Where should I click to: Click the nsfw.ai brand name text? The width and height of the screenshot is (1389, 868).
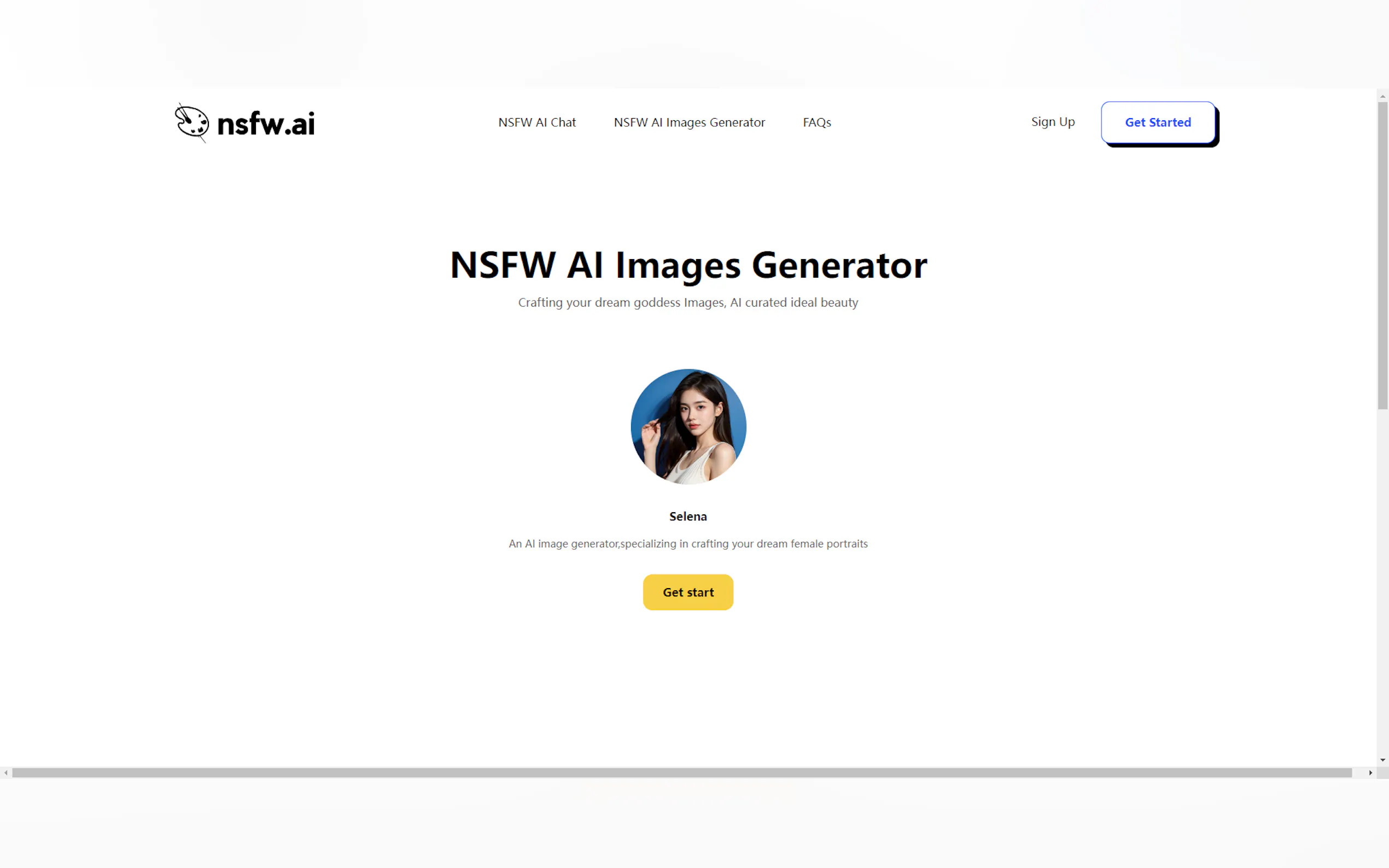coord(266,124)
